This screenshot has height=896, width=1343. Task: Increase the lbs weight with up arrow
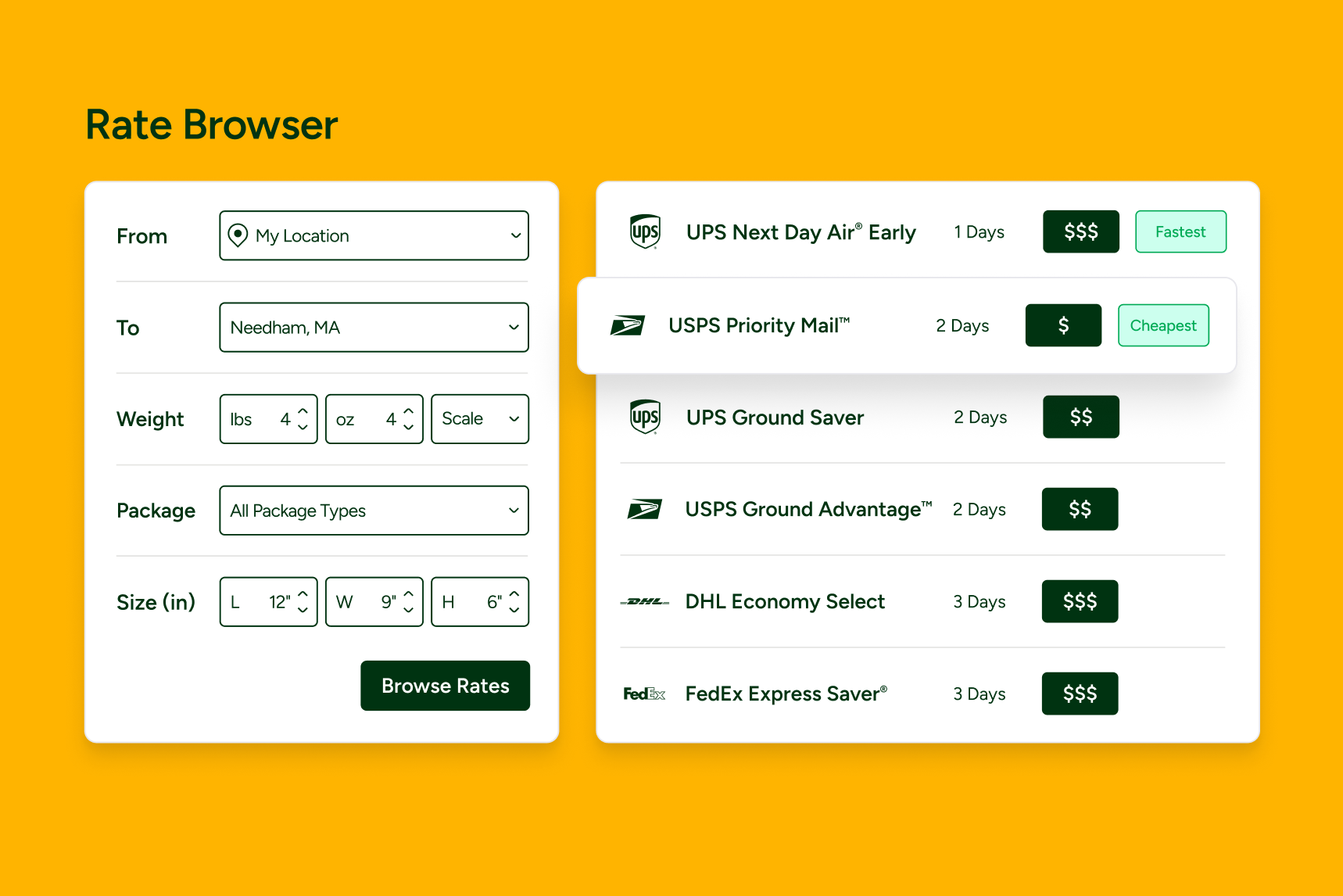tap(303, 411)
